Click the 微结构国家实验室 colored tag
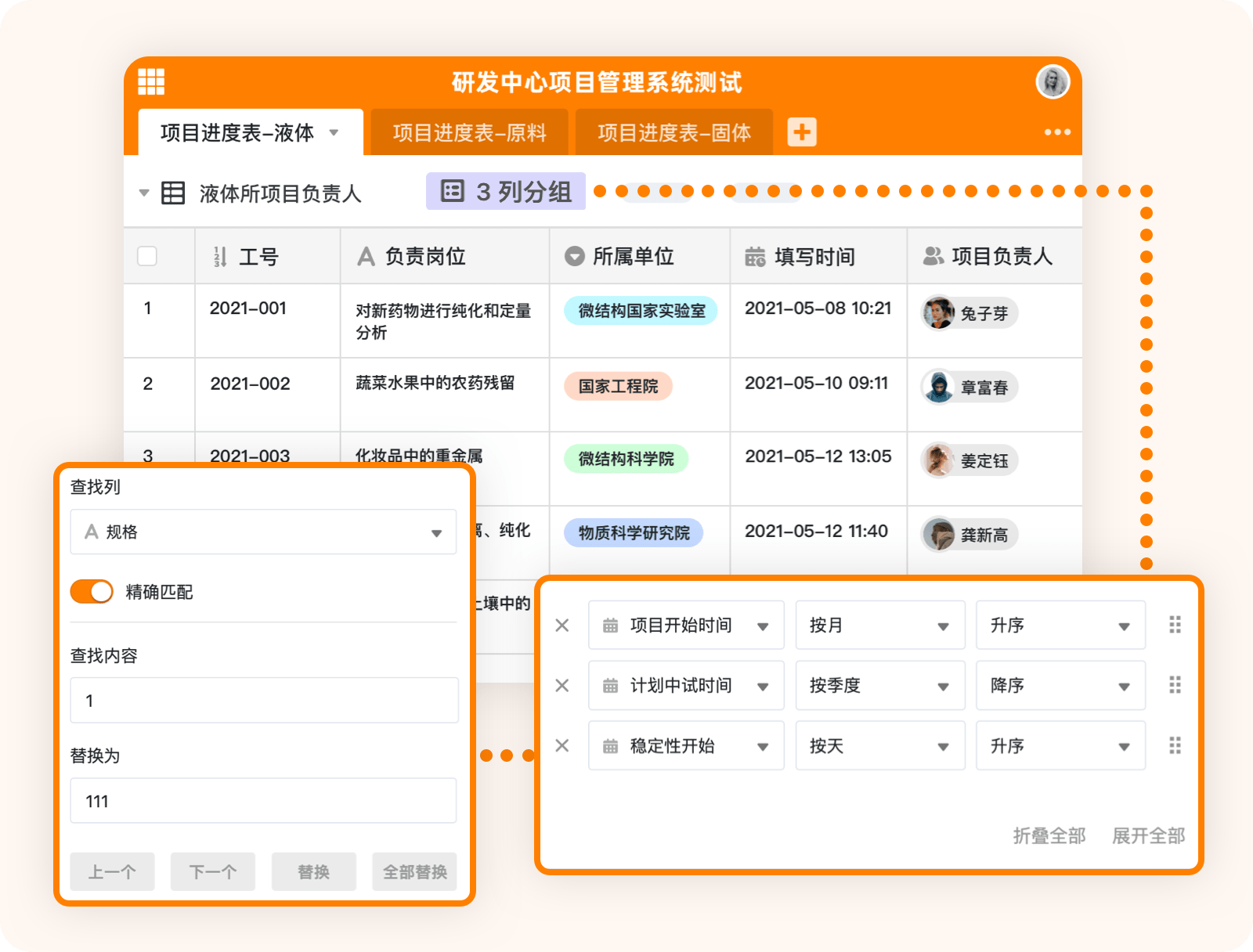Screen dimensions: 1253x952 [641, 311]
